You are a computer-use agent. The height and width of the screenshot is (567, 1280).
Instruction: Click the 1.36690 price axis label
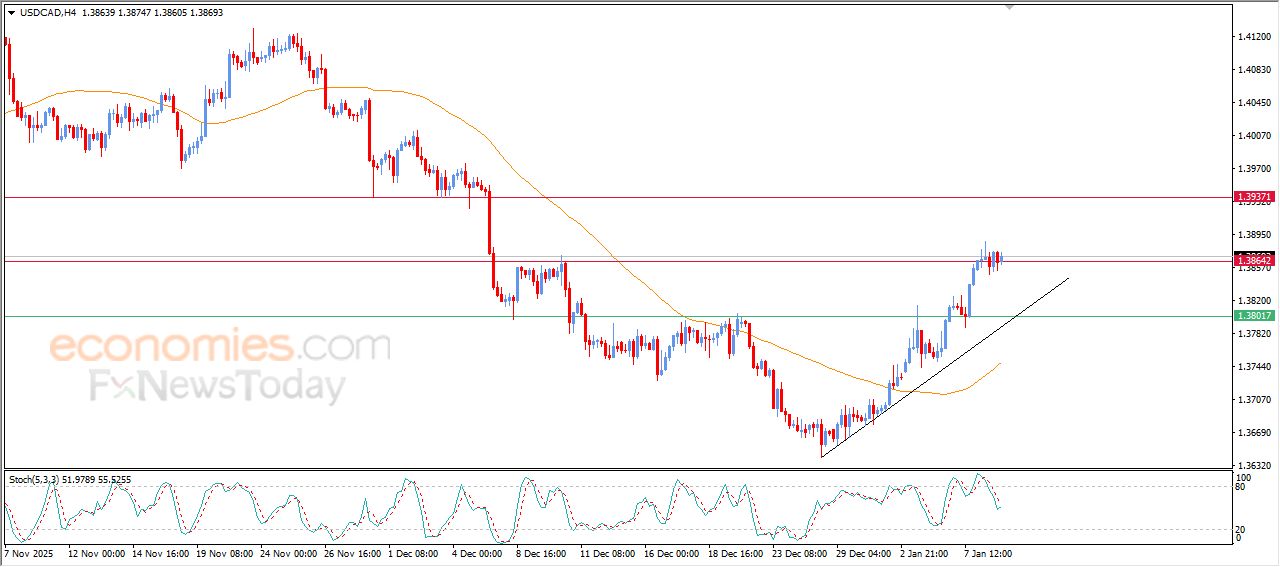click(x=1254, y=433)
